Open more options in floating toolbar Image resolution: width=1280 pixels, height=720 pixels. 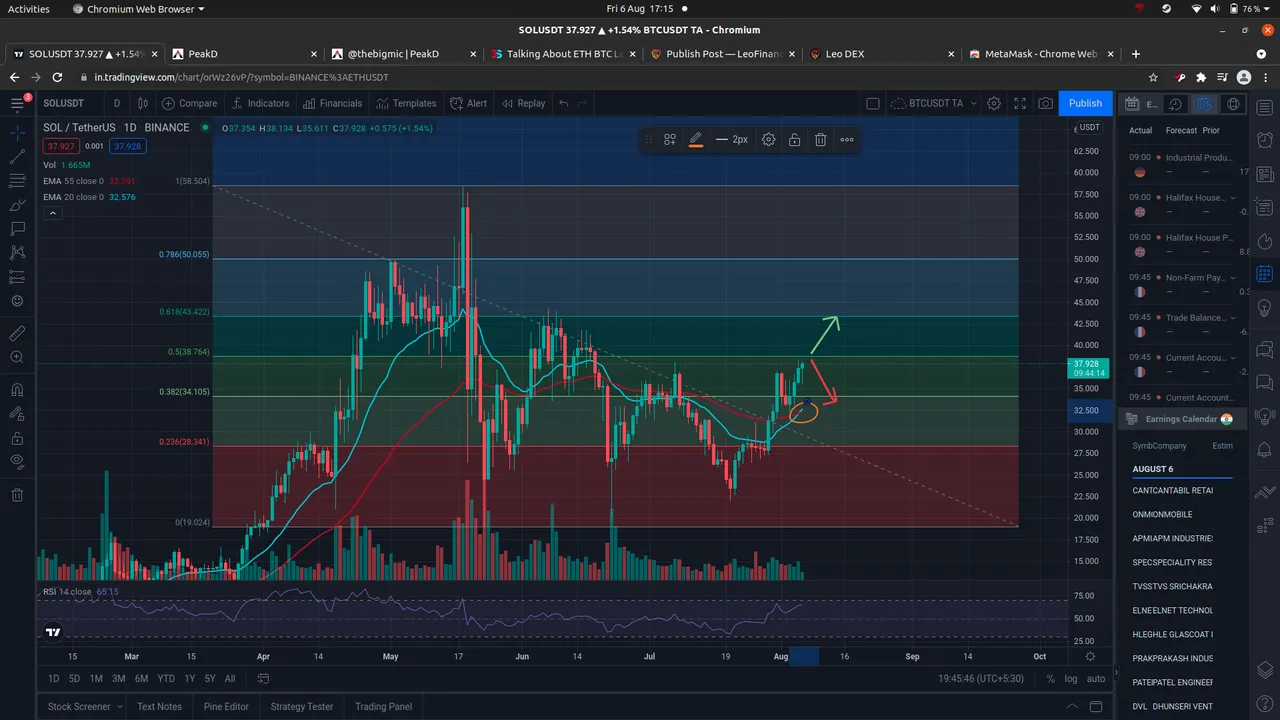click(x=847, y=140)
